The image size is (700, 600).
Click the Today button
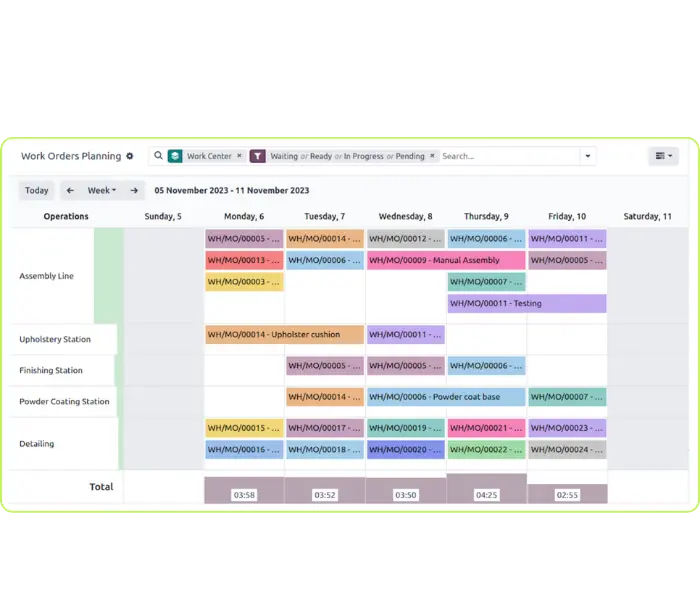(37, 190)
